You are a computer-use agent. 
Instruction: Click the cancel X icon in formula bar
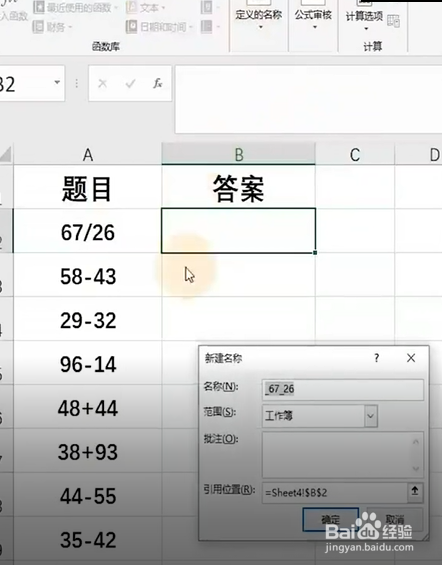click(103, 84)
